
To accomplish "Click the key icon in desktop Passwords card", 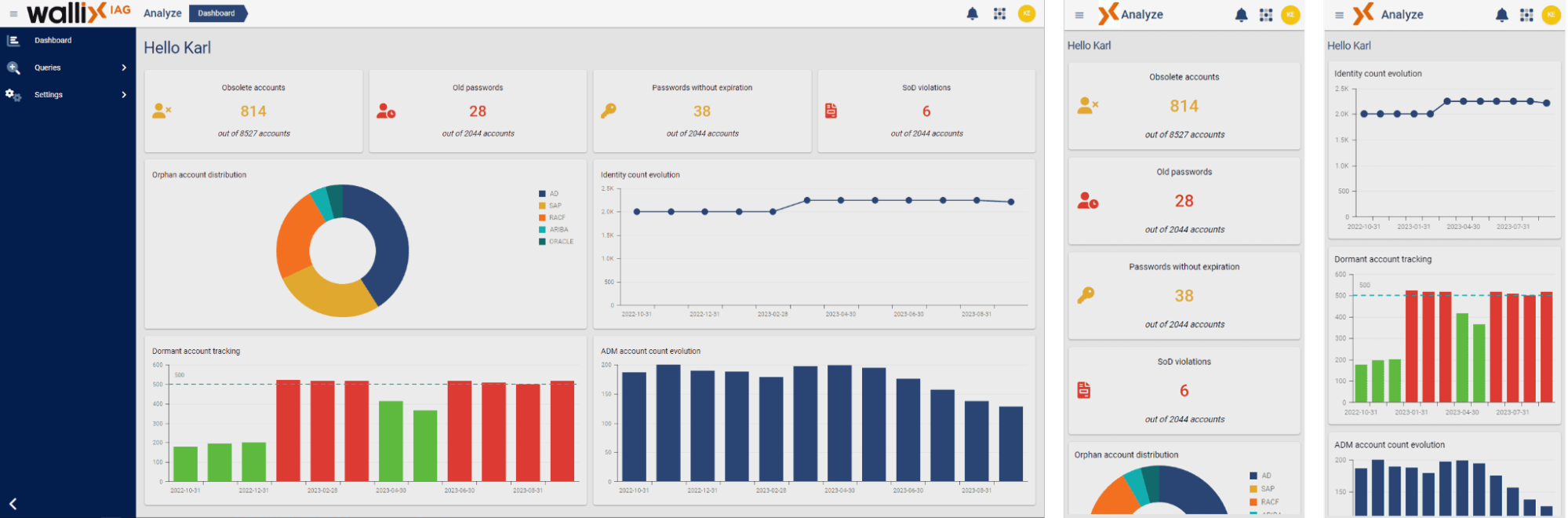I will pos(609,111).
